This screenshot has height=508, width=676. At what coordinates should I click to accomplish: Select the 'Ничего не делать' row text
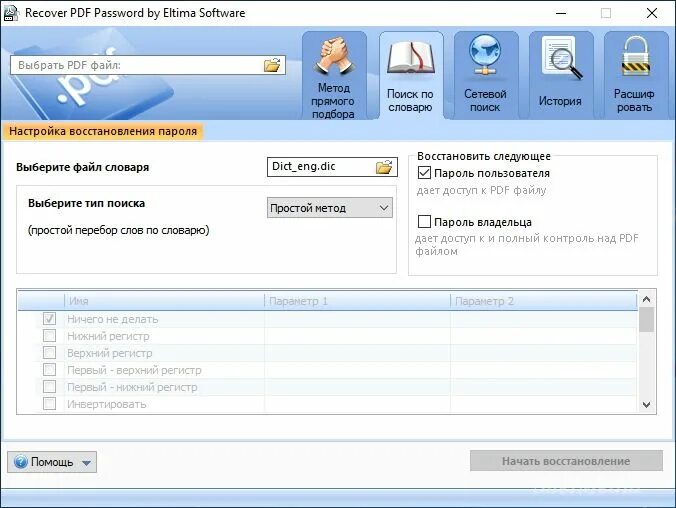point(113,319)
